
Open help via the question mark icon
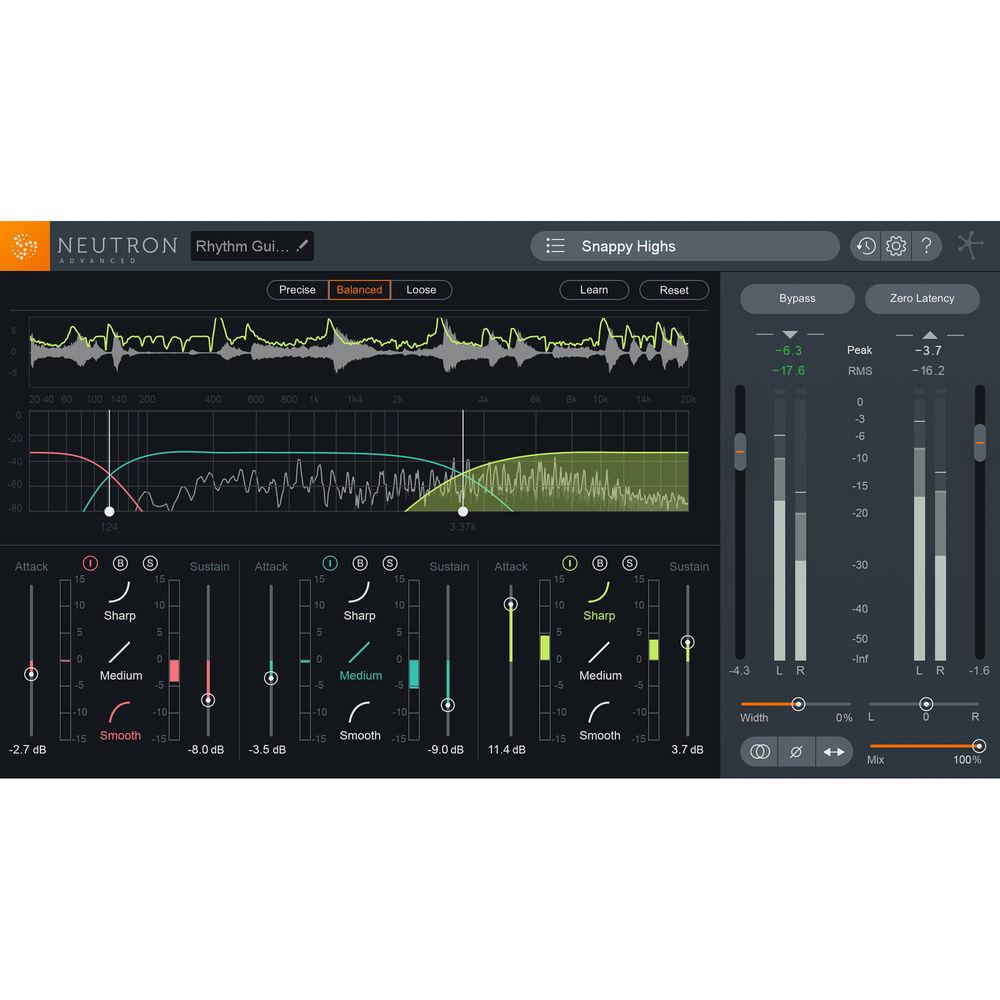click(x=927, y=246)
